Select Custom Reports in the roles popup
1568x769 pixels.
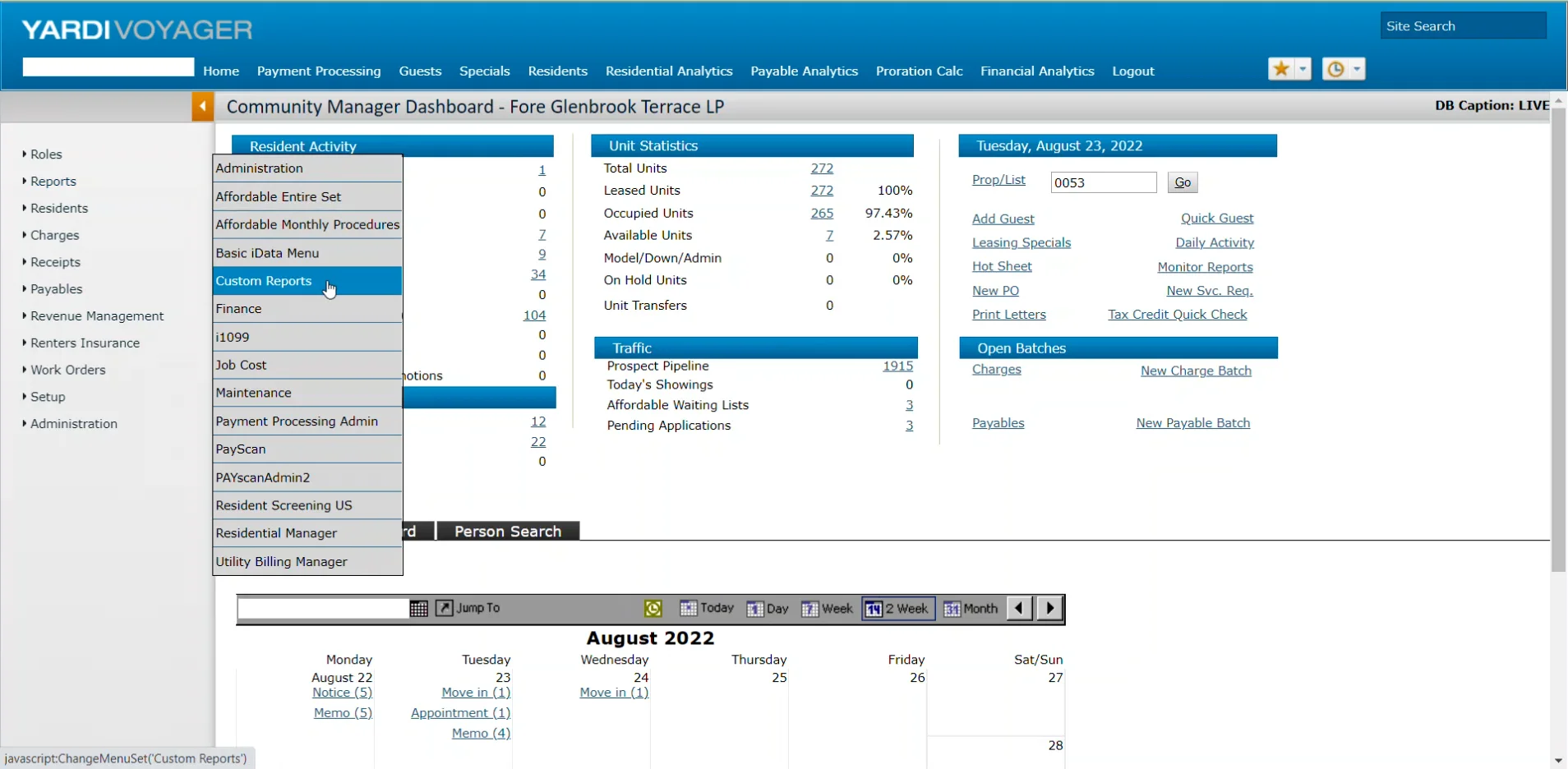307,281
